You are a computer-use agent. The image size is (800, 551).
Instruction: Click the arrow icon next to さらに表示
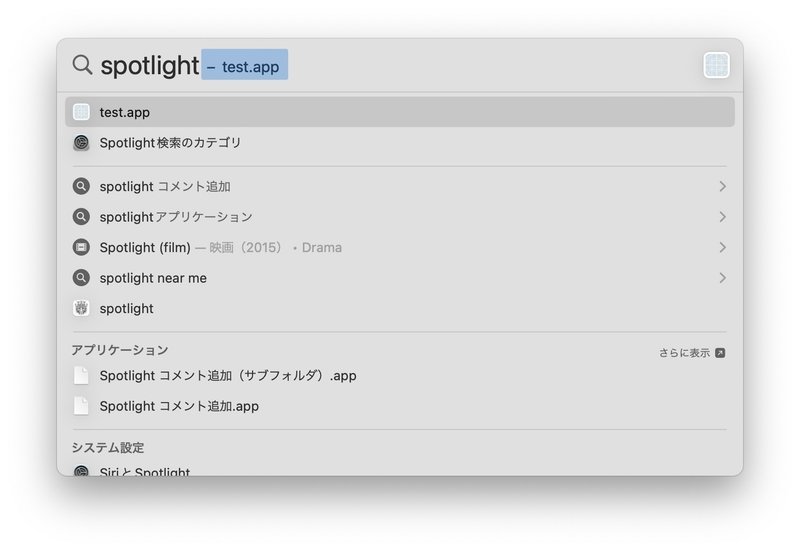(x=720, y=353)
